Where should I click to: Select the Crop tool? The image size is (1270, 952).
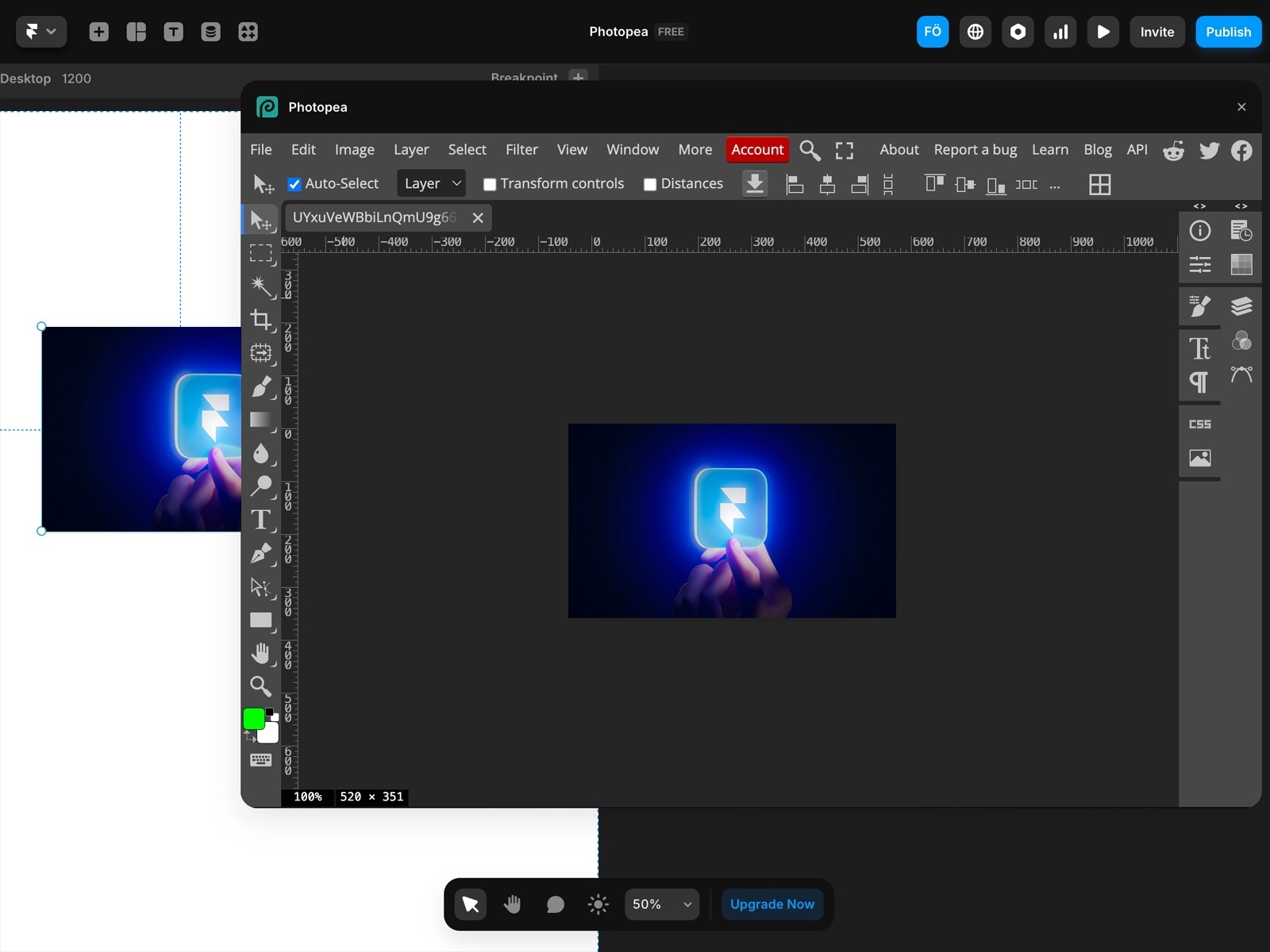point(262,321)
